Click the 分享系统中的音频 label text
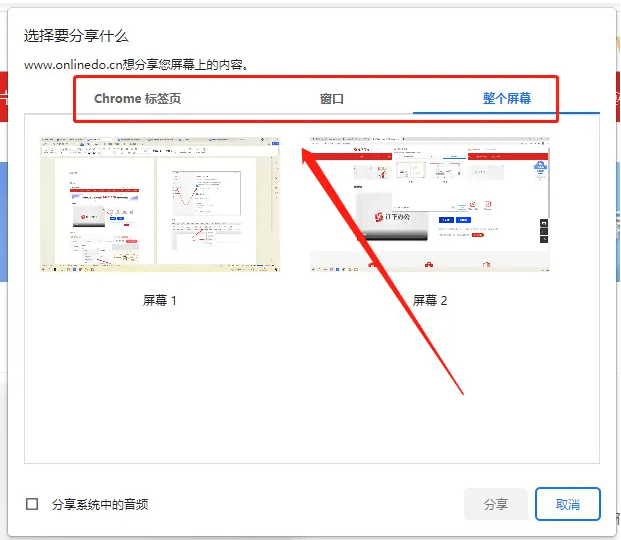621x540 pixels. coord(100,504)
